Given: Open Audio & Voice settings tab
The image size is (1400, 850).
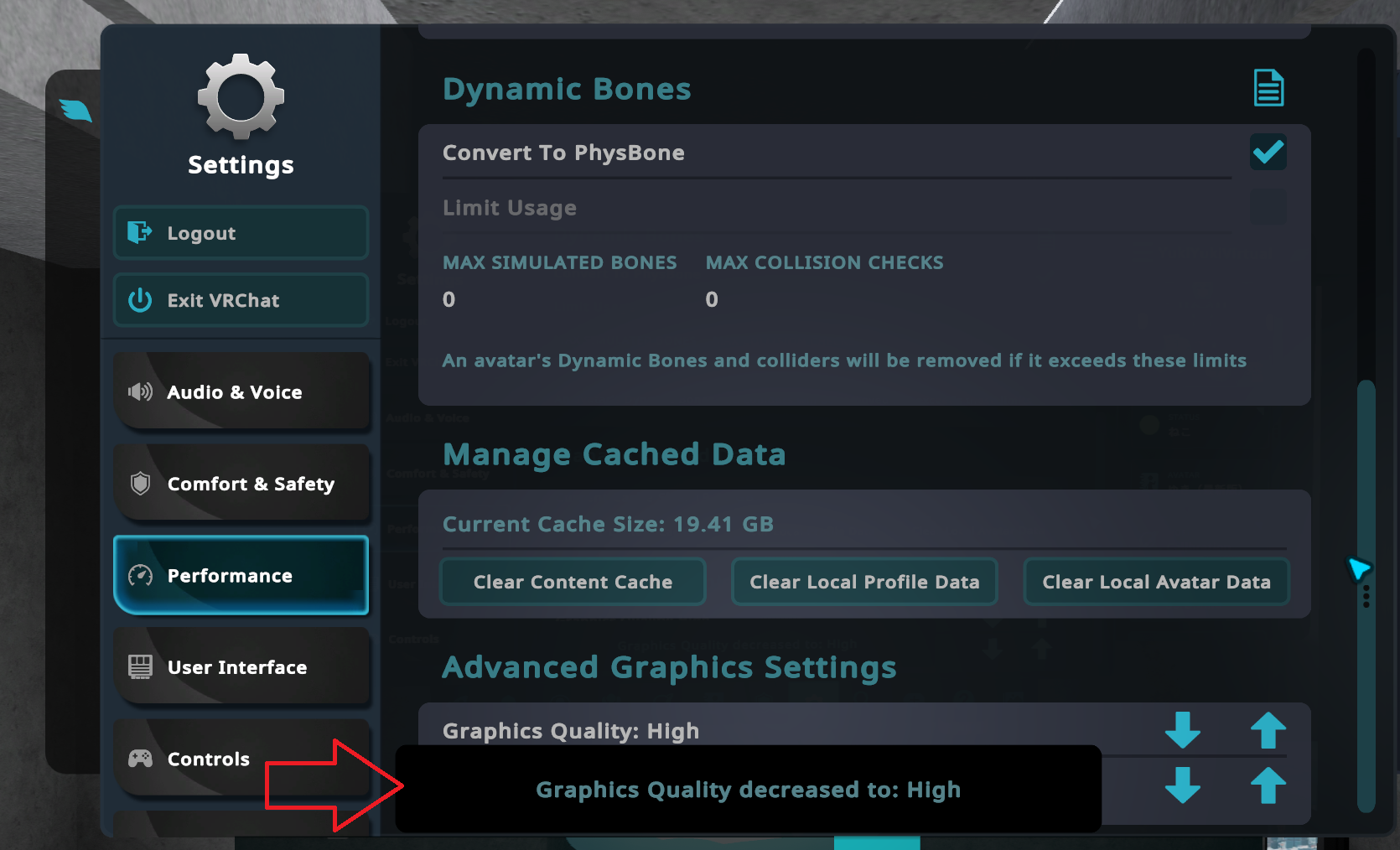Looking at the screenshot, I should 241,391.
